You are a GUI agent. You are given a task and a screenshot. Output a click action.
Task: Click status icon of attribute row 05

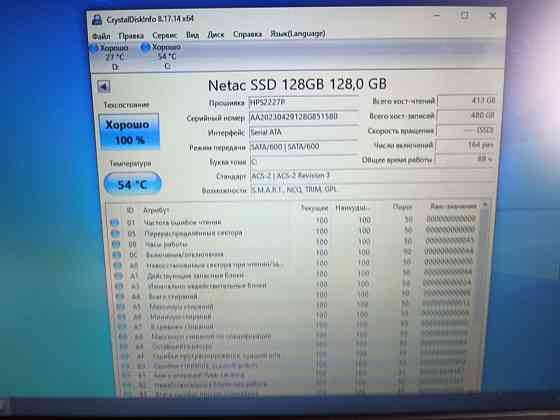(x=115, y=234)
